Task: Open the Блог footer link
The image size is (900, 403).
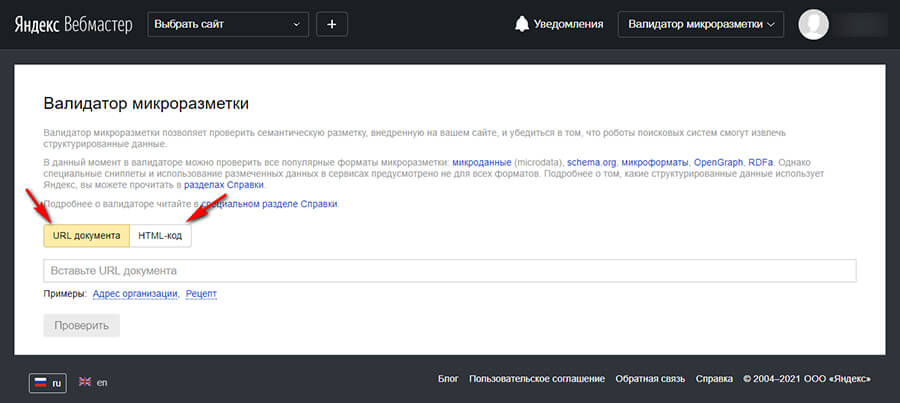Action: [x=448, y=380]
